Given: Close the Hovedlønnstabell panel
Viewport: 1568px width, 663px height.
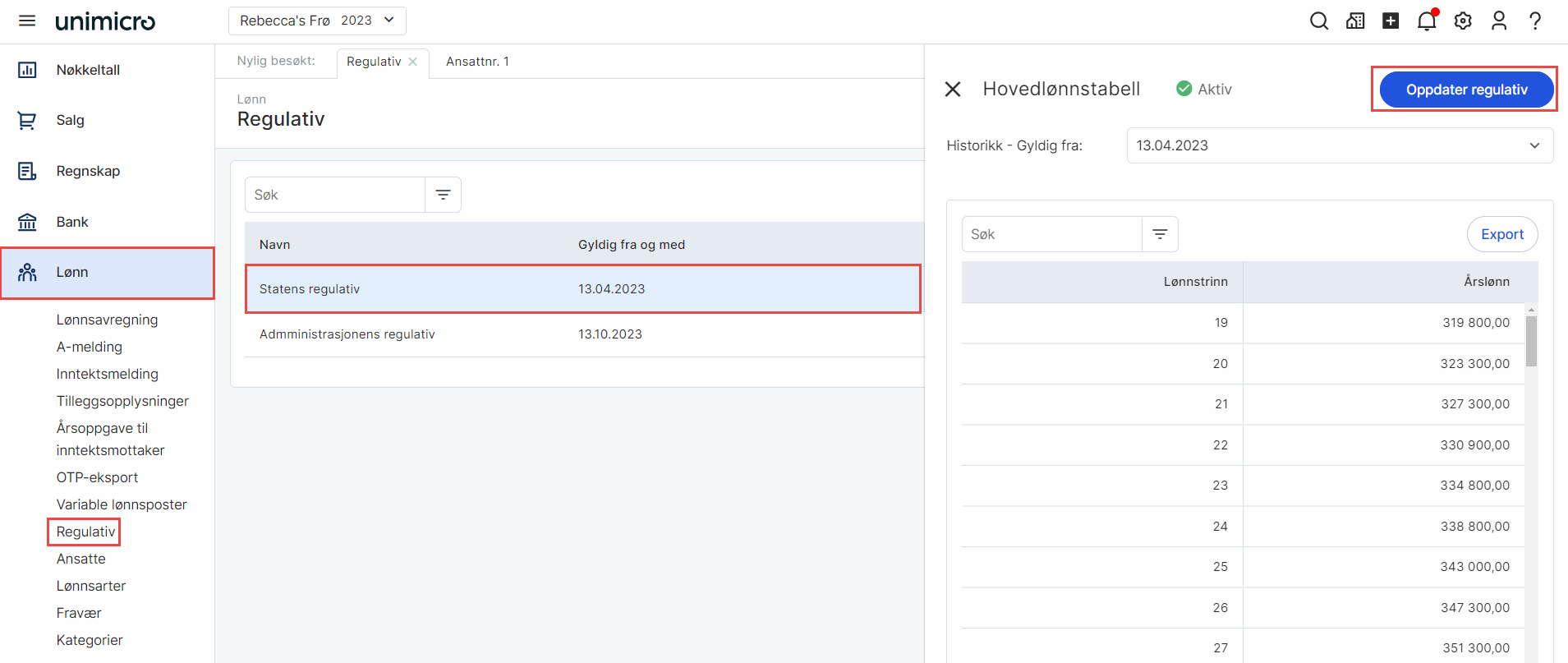Looking at the screenshot, I should point(953,89).
